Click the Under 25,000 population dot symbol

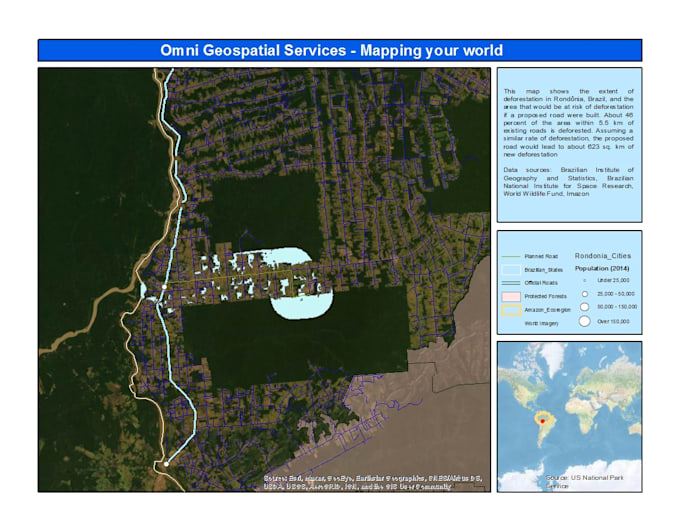point(585,280)
